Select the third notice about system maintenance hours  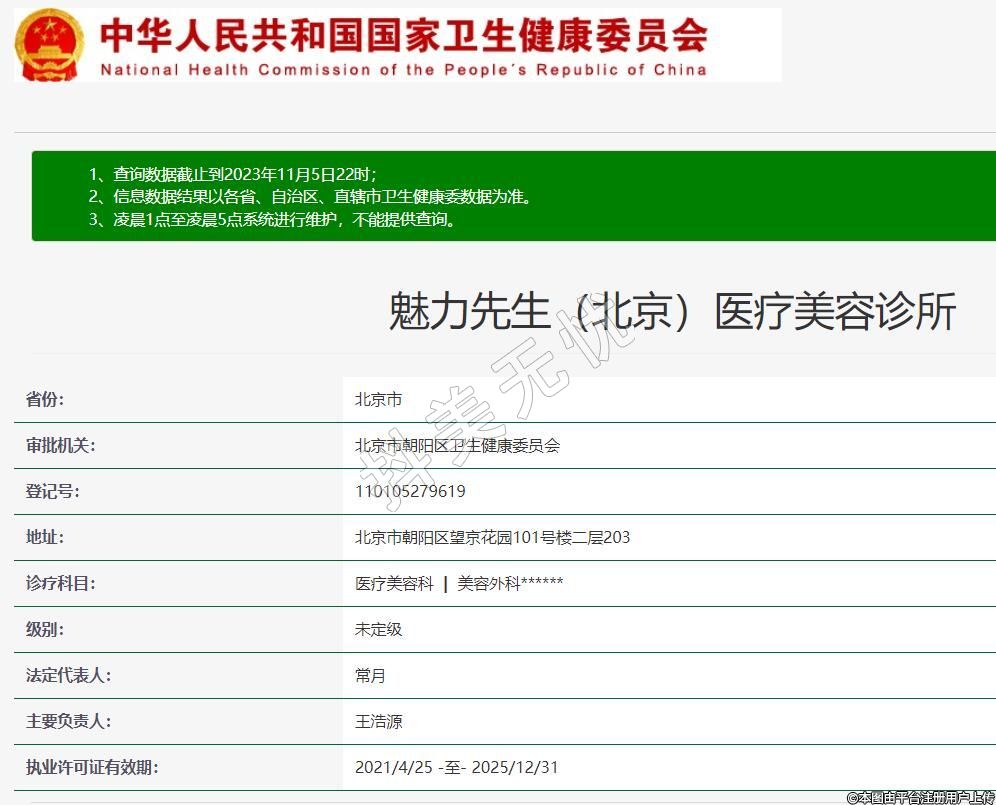[x=273, y=220]
